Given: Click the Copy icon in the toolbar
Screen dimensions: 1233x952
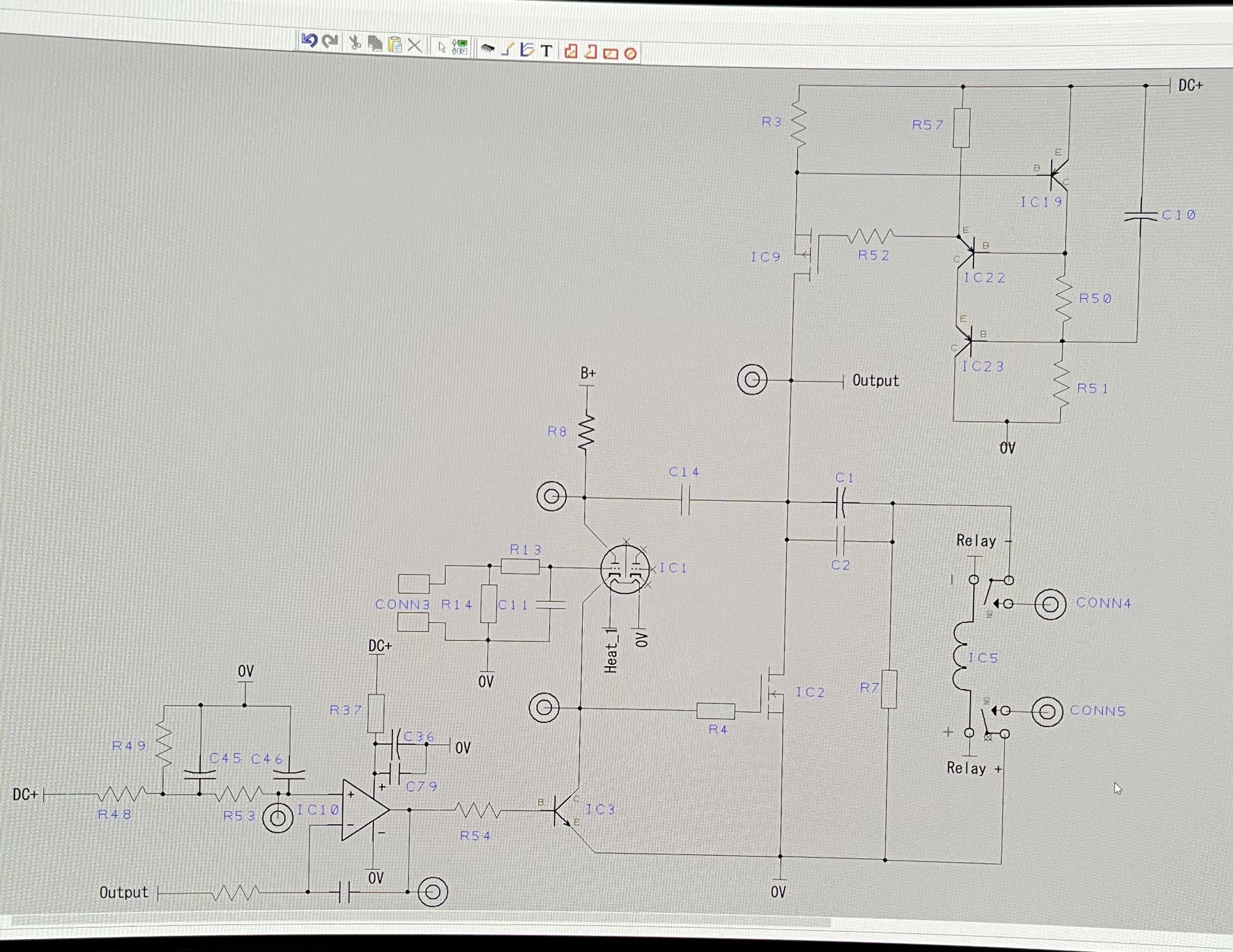Looking at the screenshot, I should coord(375,44).
